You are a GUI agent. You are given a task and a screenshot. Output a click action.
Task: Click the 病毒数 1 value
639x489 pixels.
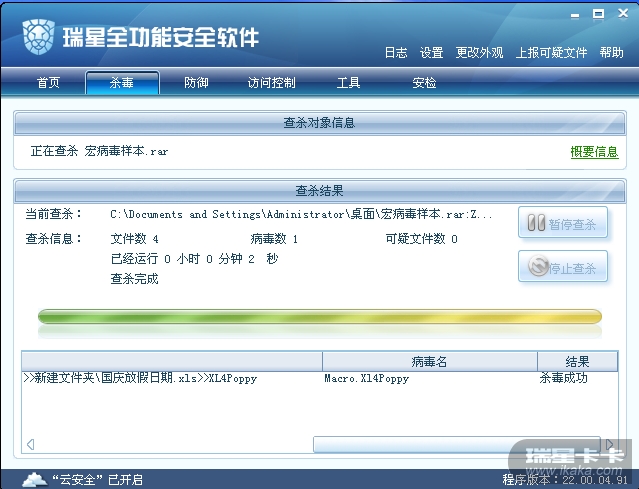click(274, 239)
